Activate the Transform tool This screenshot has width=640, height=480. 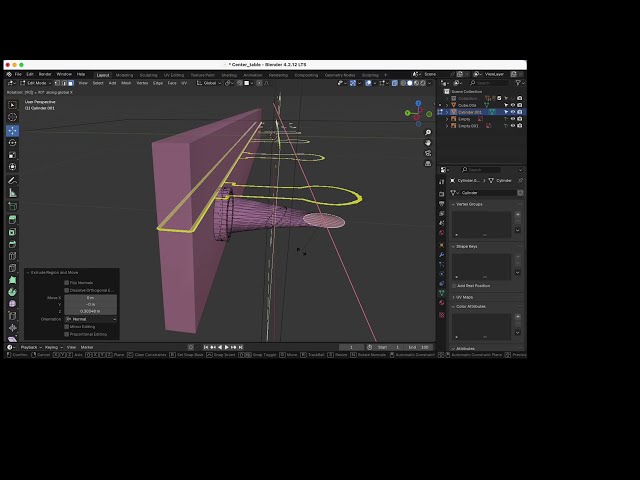(12, 167)
